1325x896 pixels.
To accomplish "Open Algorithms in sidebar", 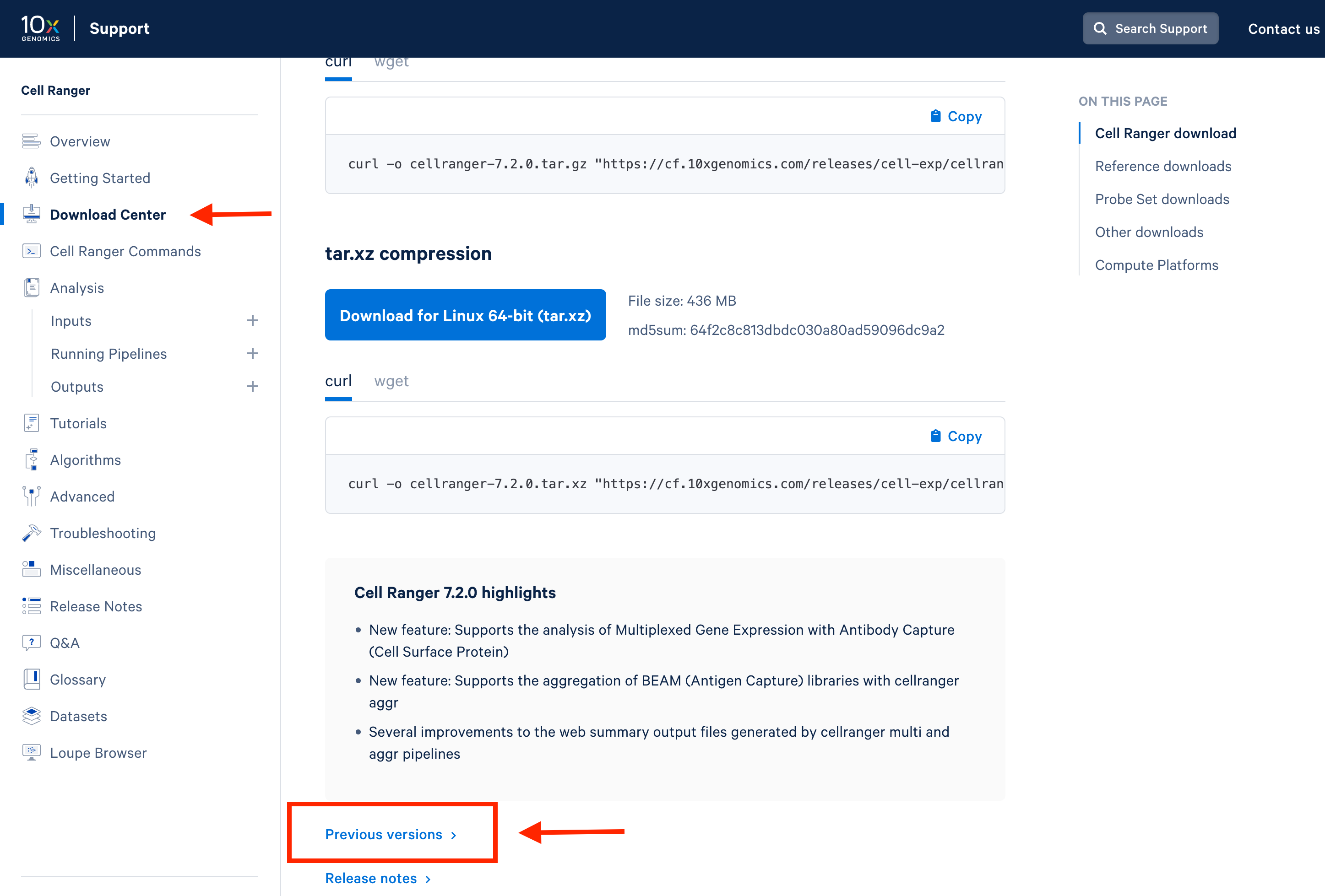I will tap(86, 459).
